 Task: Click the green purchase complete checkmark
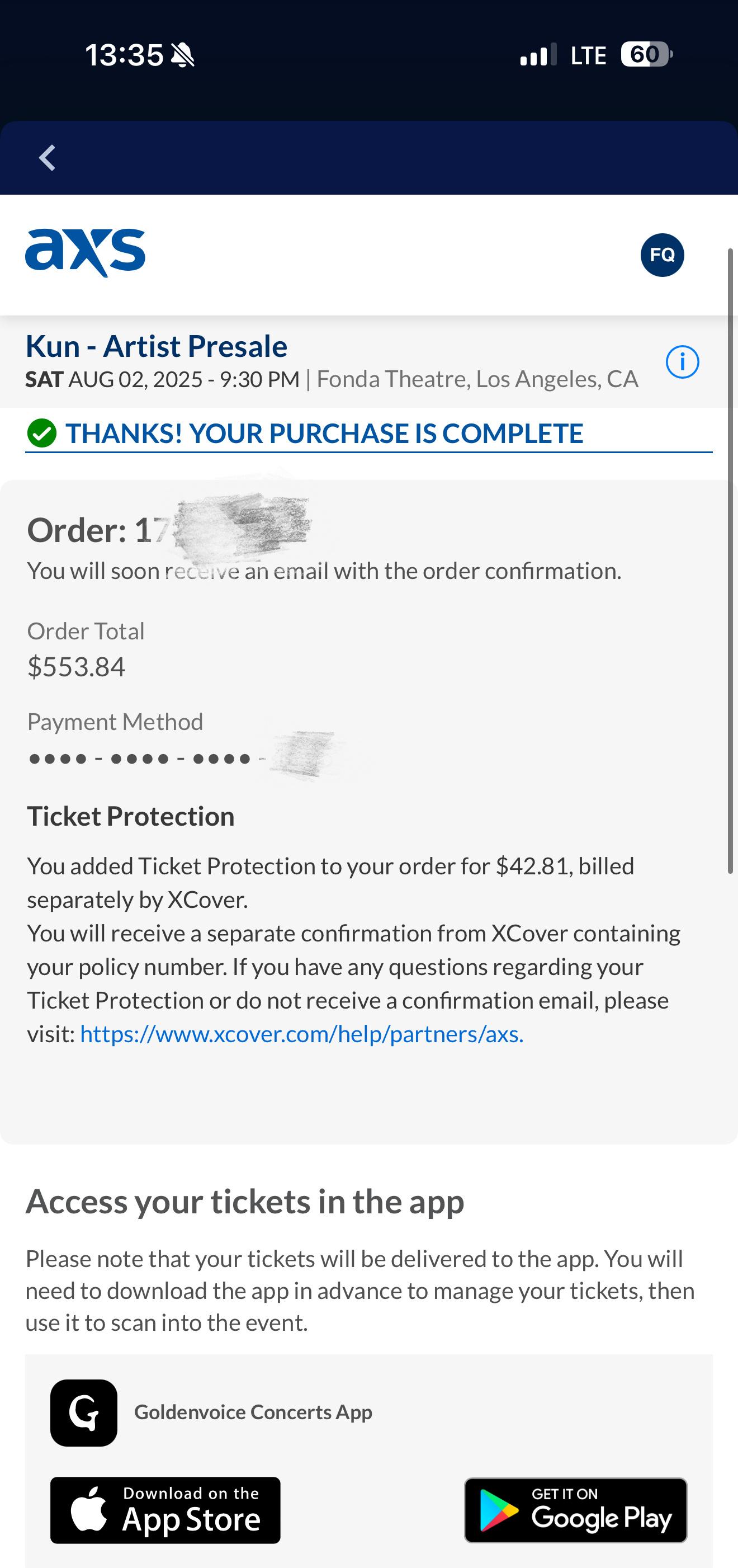[42, 434]
